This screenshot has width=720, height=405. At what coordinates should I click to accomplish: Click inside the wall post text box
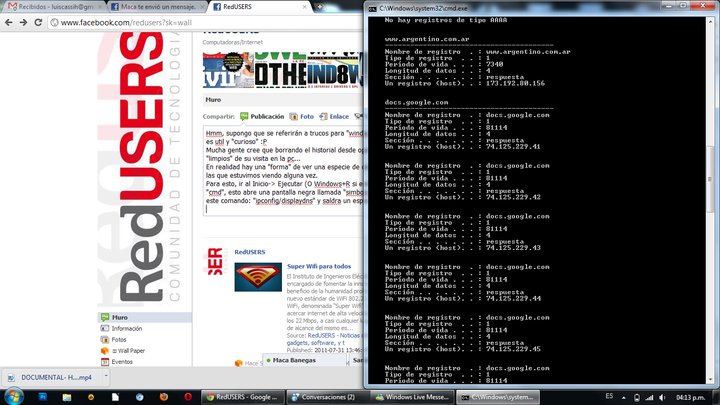(x=283, y=171)
